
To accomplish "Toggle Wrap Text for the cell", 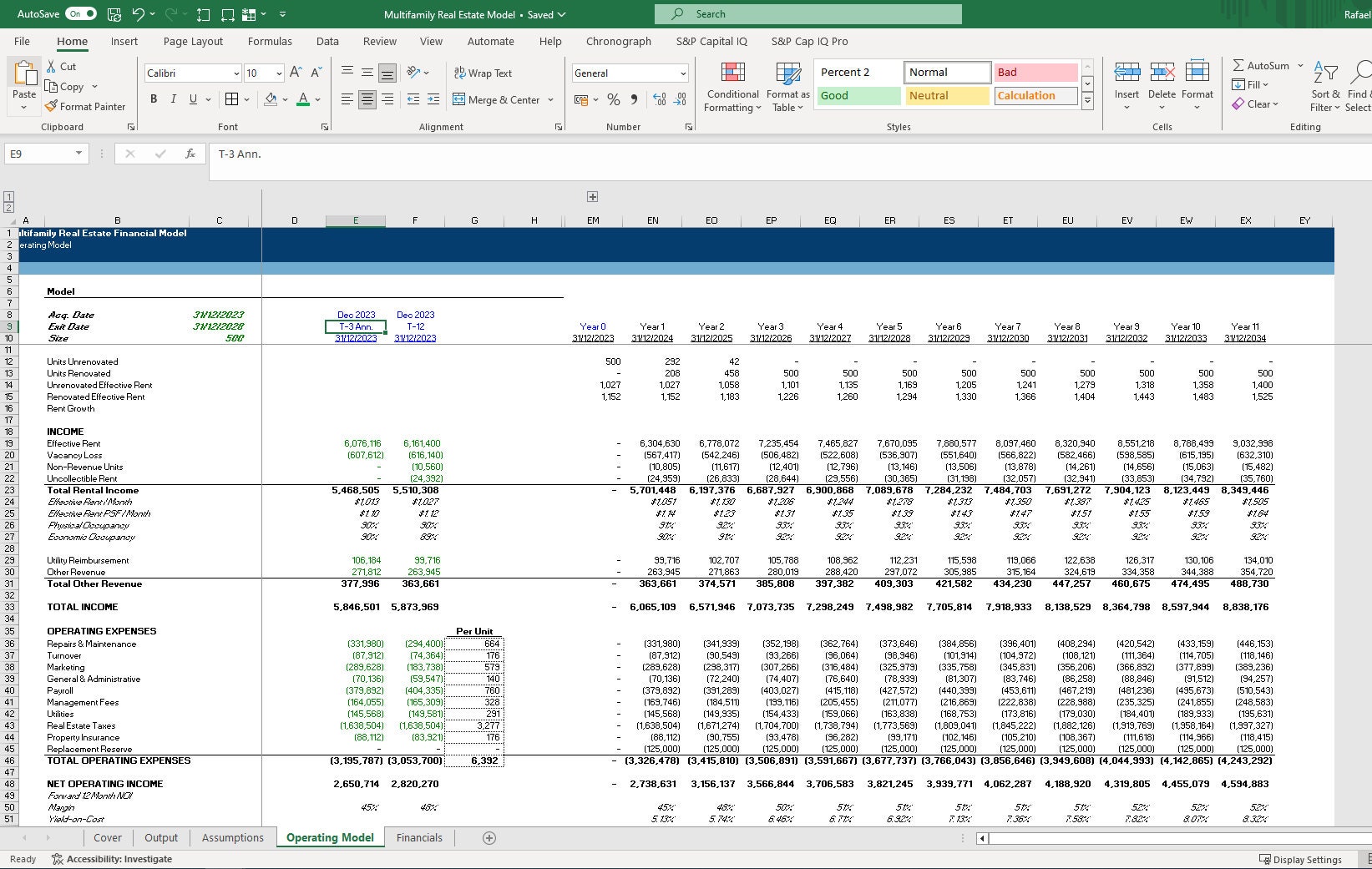I will click(483, 73).
